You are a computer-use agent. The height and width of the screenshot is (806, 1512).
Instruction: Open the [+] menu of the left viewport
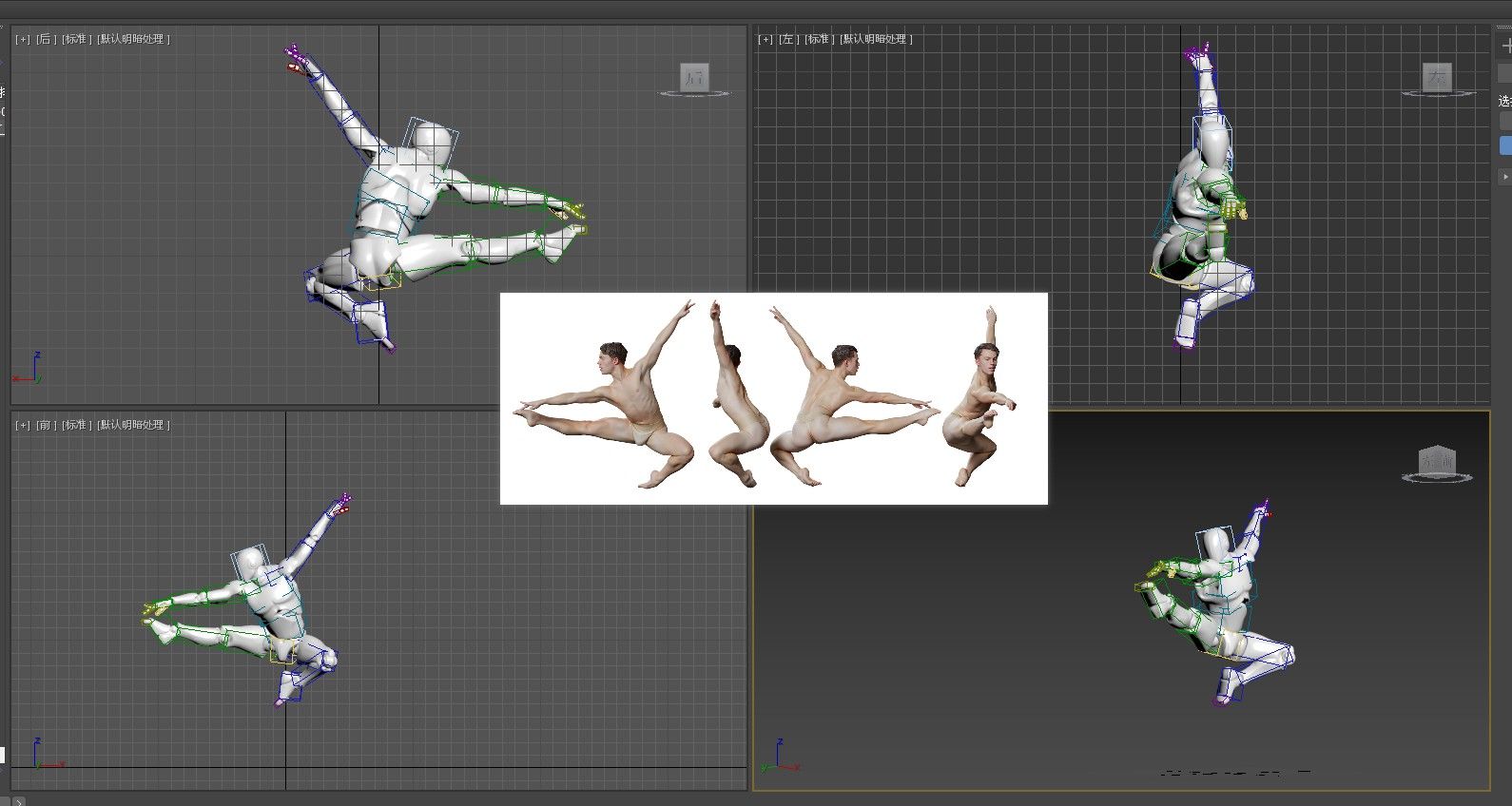(766, 39)
